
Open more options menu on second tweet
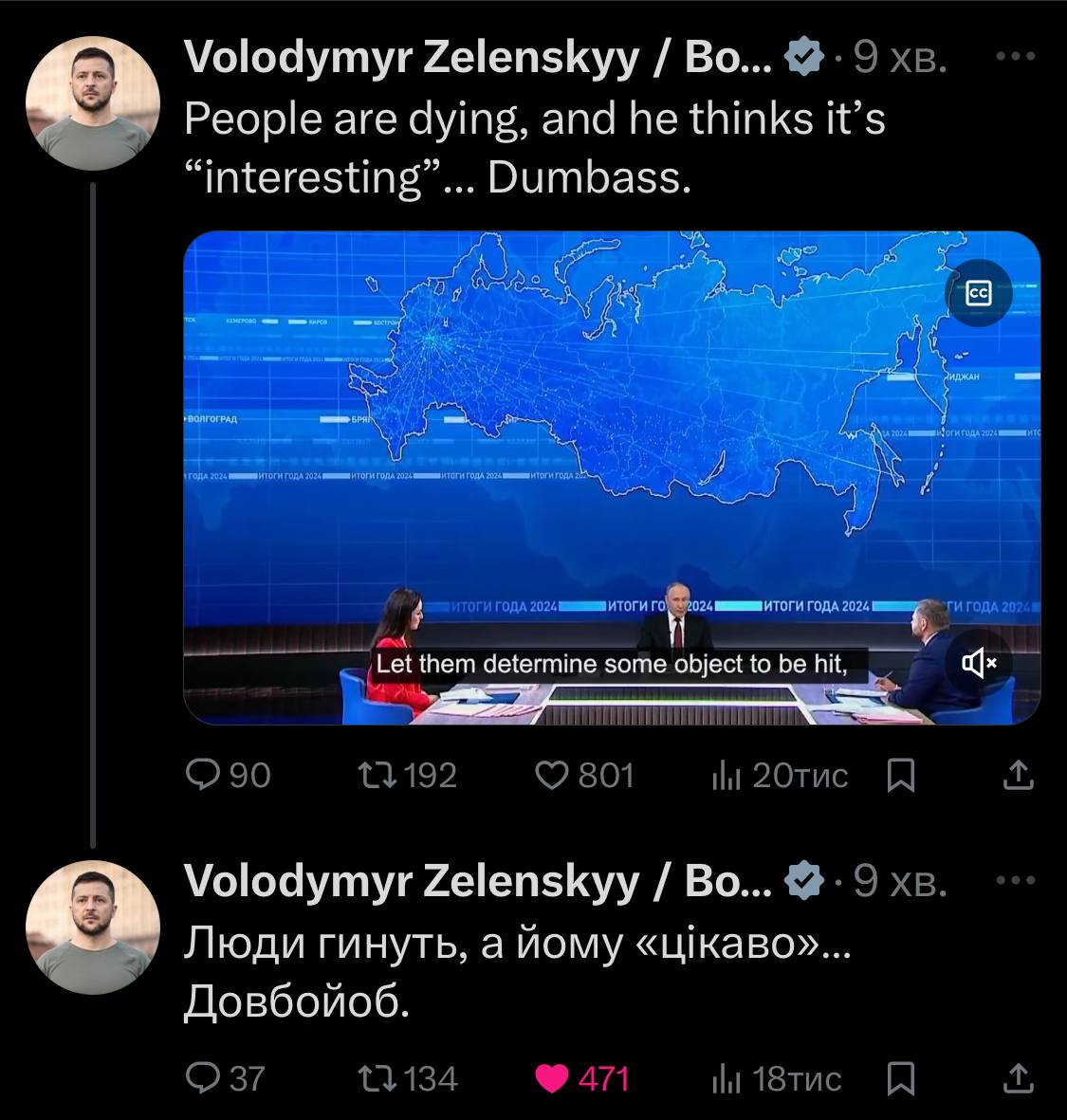point(1016,881)
